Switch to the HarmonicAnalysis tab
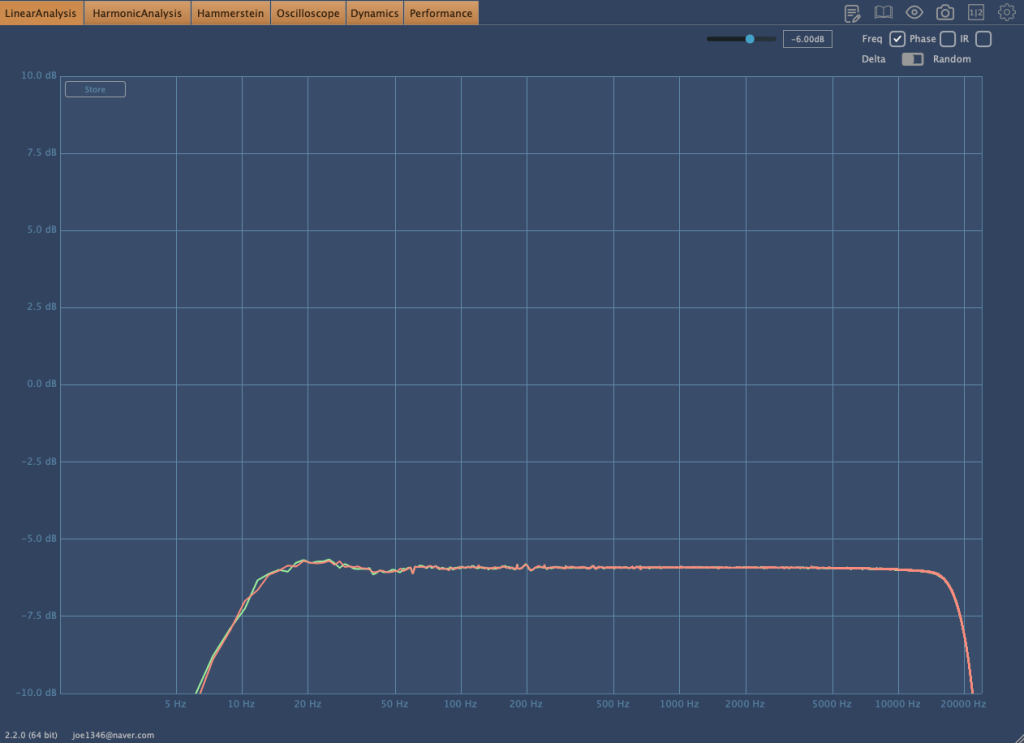This screenshot has height=743, width=1024. pyautogui.click(x=137, y=13)
